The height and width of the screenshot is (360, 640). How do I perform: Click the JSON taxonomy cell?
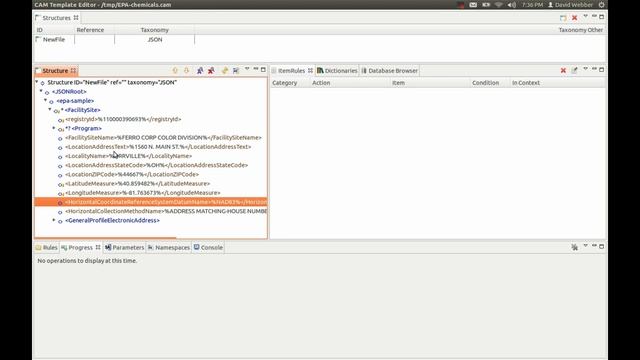(155, 40)
